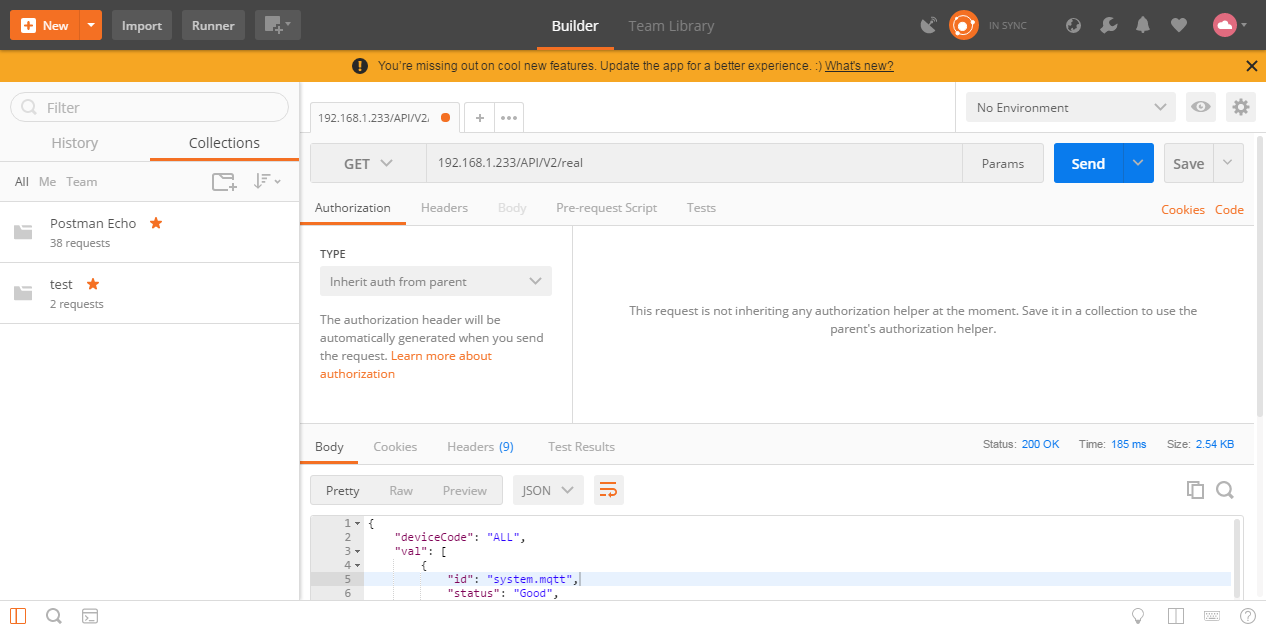1266x631 pixels.
Task: Open the new window icon dropdown
Action: point(277,25)
